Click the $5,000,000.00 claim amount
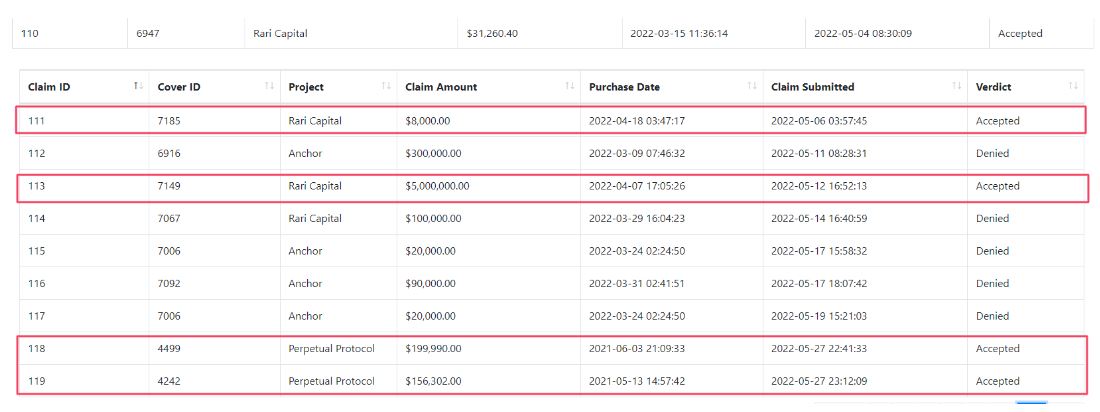Screen dimensions: 1100x412 [438, 186]
